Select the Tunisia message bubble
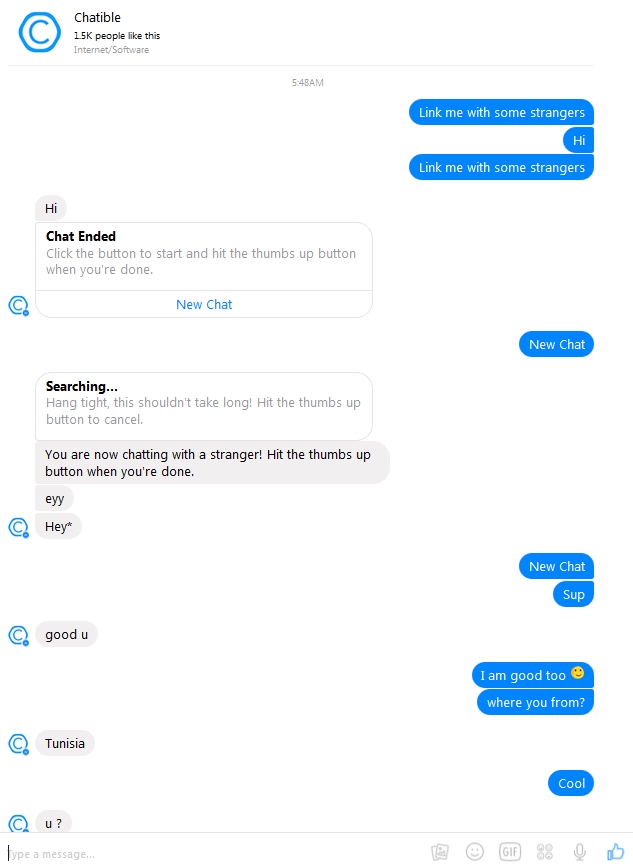The image size is (633, 867). (65, 743)
